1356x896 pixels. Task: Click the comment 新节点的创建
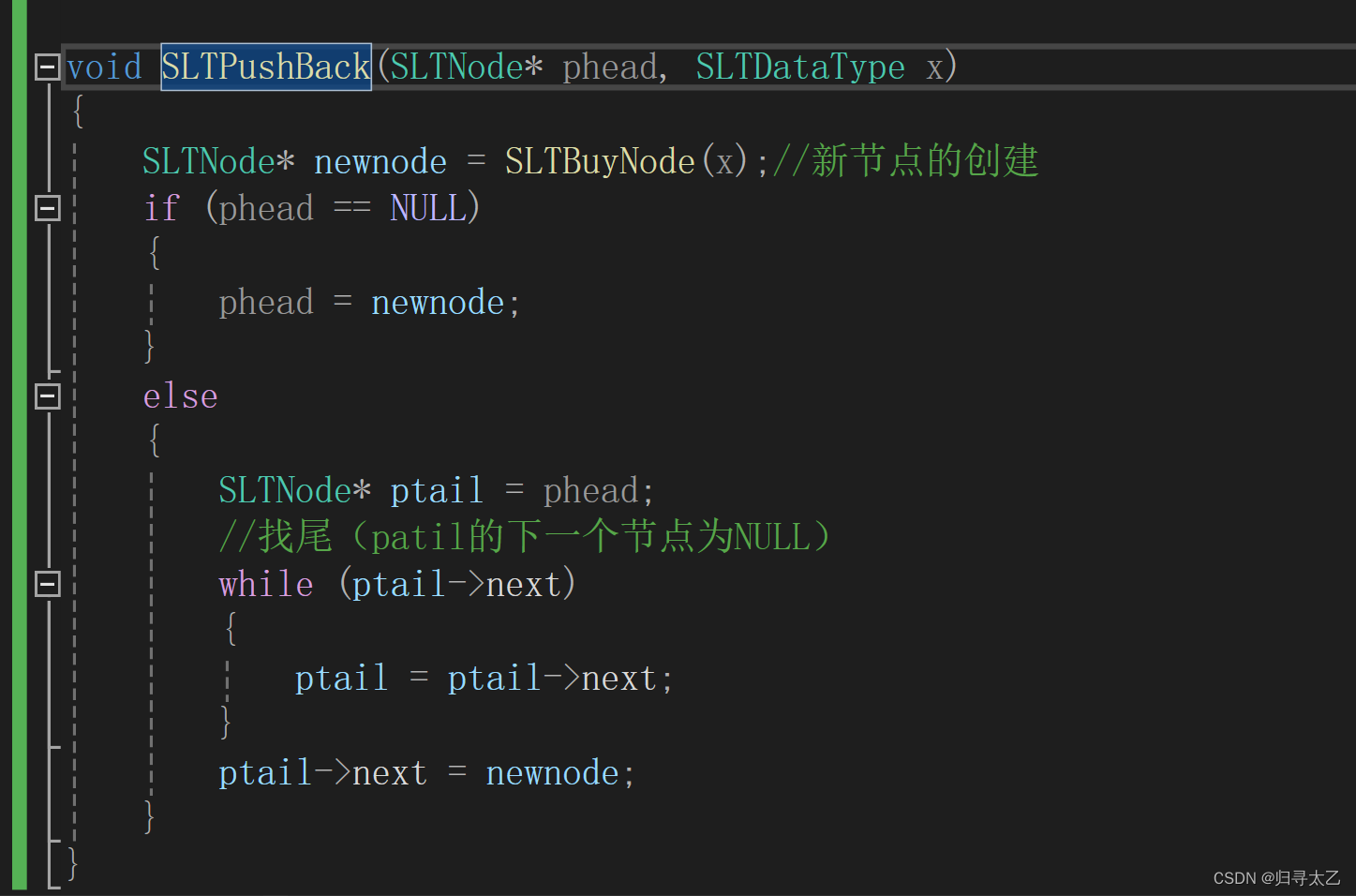(x=905, y=160)
